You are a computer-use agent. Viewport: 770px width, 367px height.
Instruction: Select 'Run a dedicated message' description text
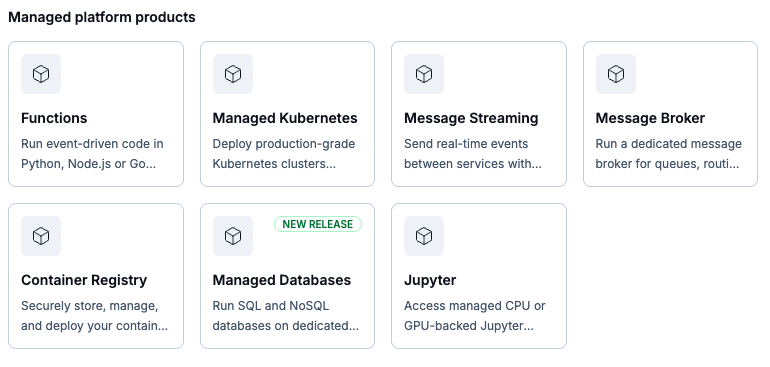(669, 144)
